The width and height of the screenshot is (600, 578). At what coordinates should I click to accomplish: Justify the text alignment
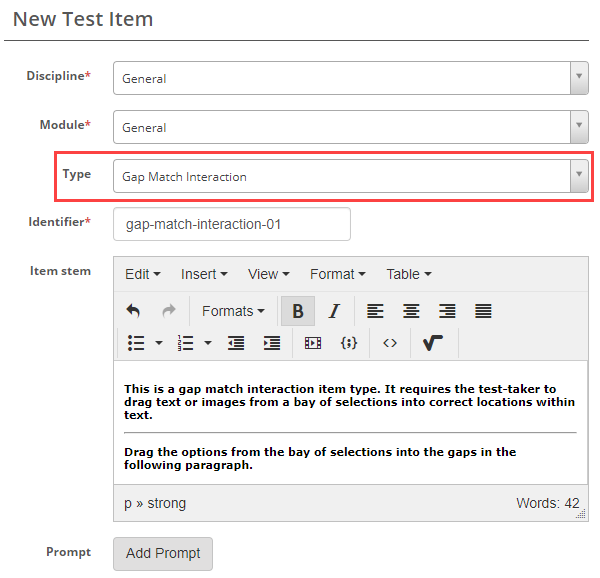click(x=483, y=311)
